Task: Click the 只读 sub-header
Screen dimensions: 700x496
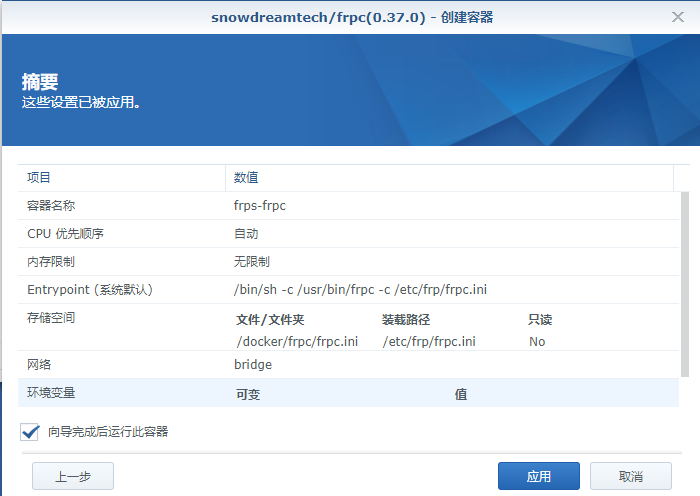Action: click(540, 320)
